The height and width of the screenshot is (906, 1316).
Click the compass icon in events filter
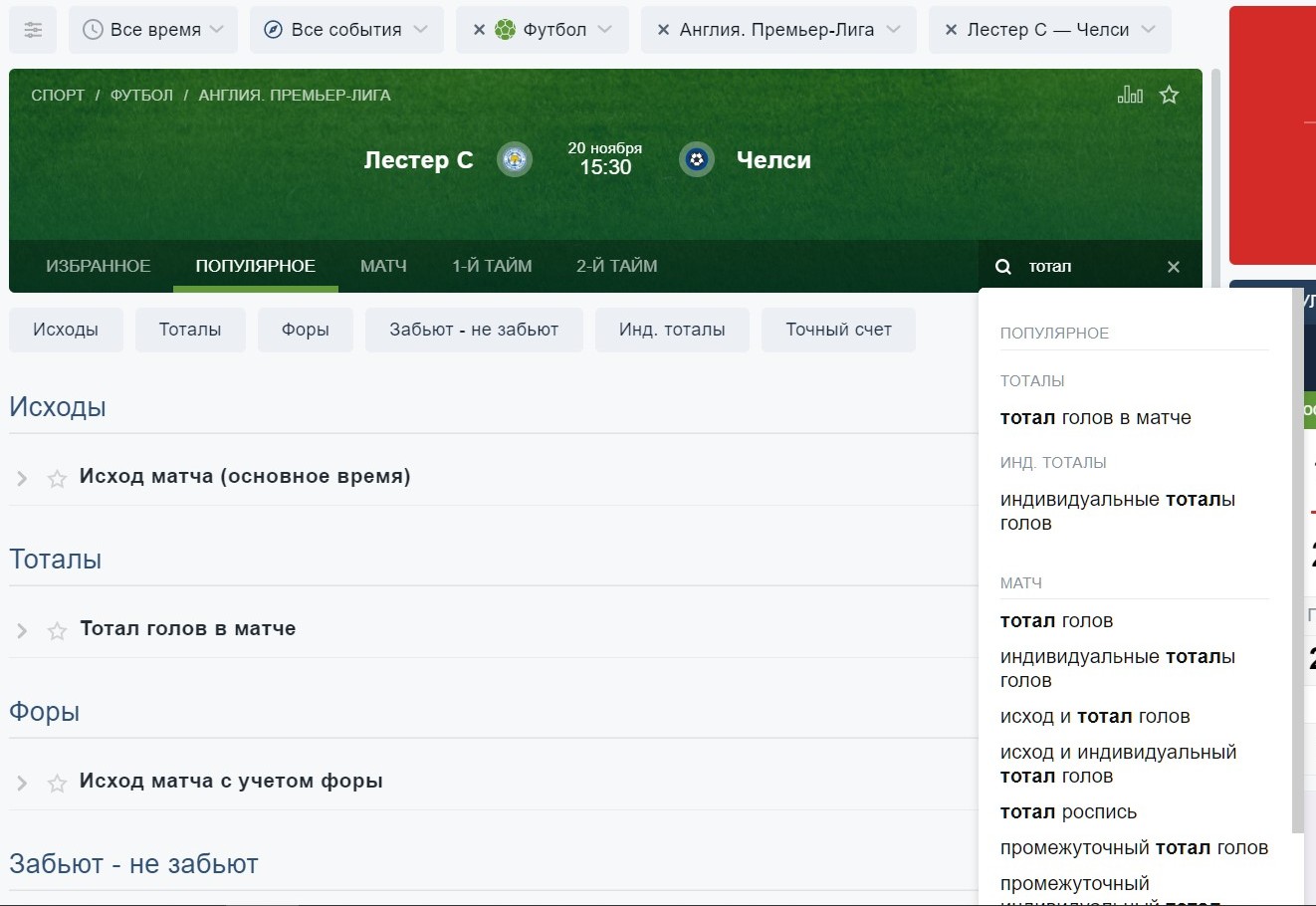[x=273, y=30]
